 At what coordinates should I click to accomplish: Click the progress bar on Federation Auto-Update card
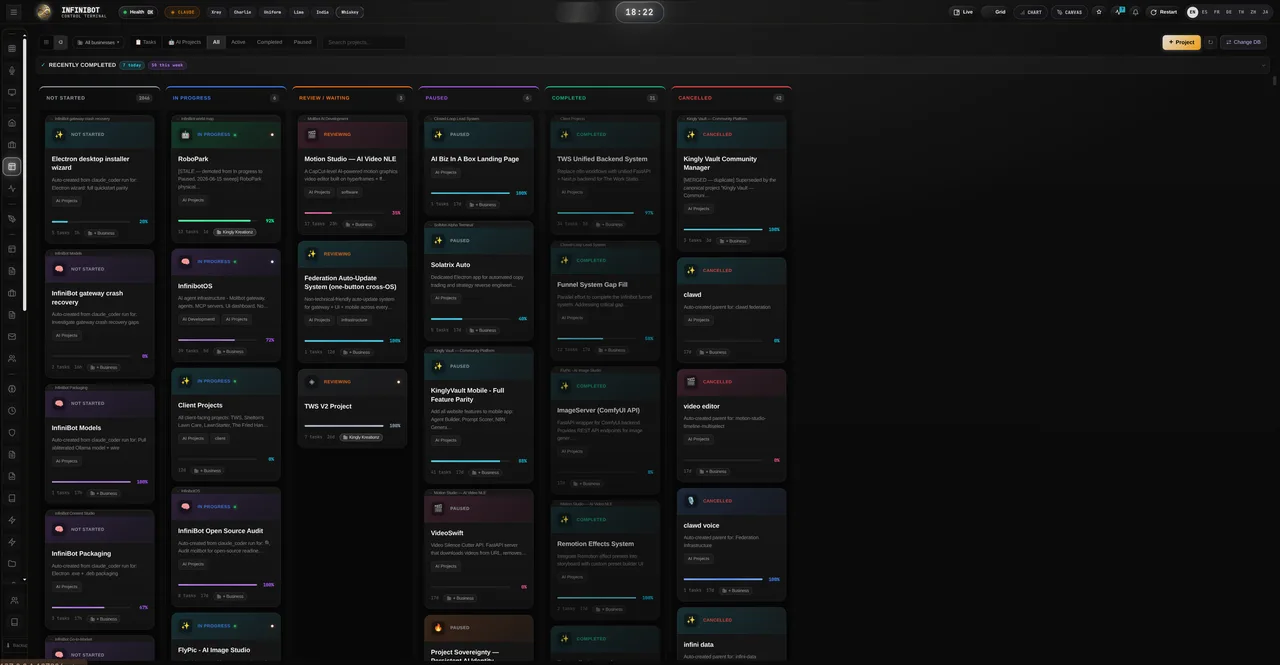point(343,341)
